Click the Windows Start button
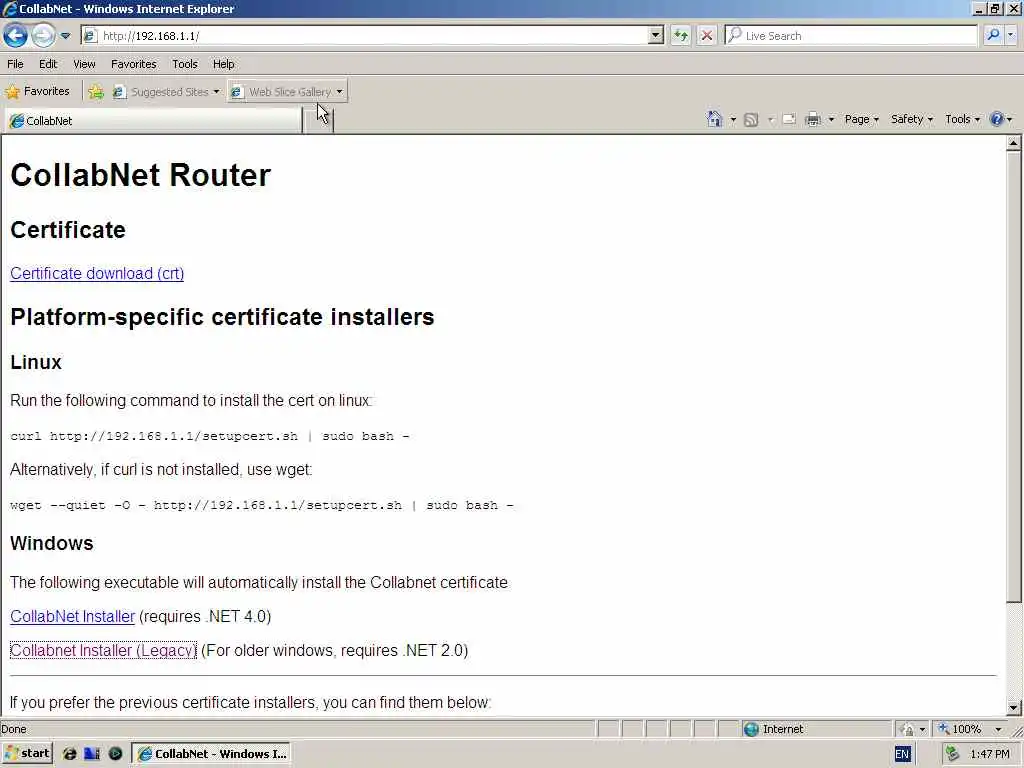This screenshot has height=768, width=1024. [x=27, y=754]
